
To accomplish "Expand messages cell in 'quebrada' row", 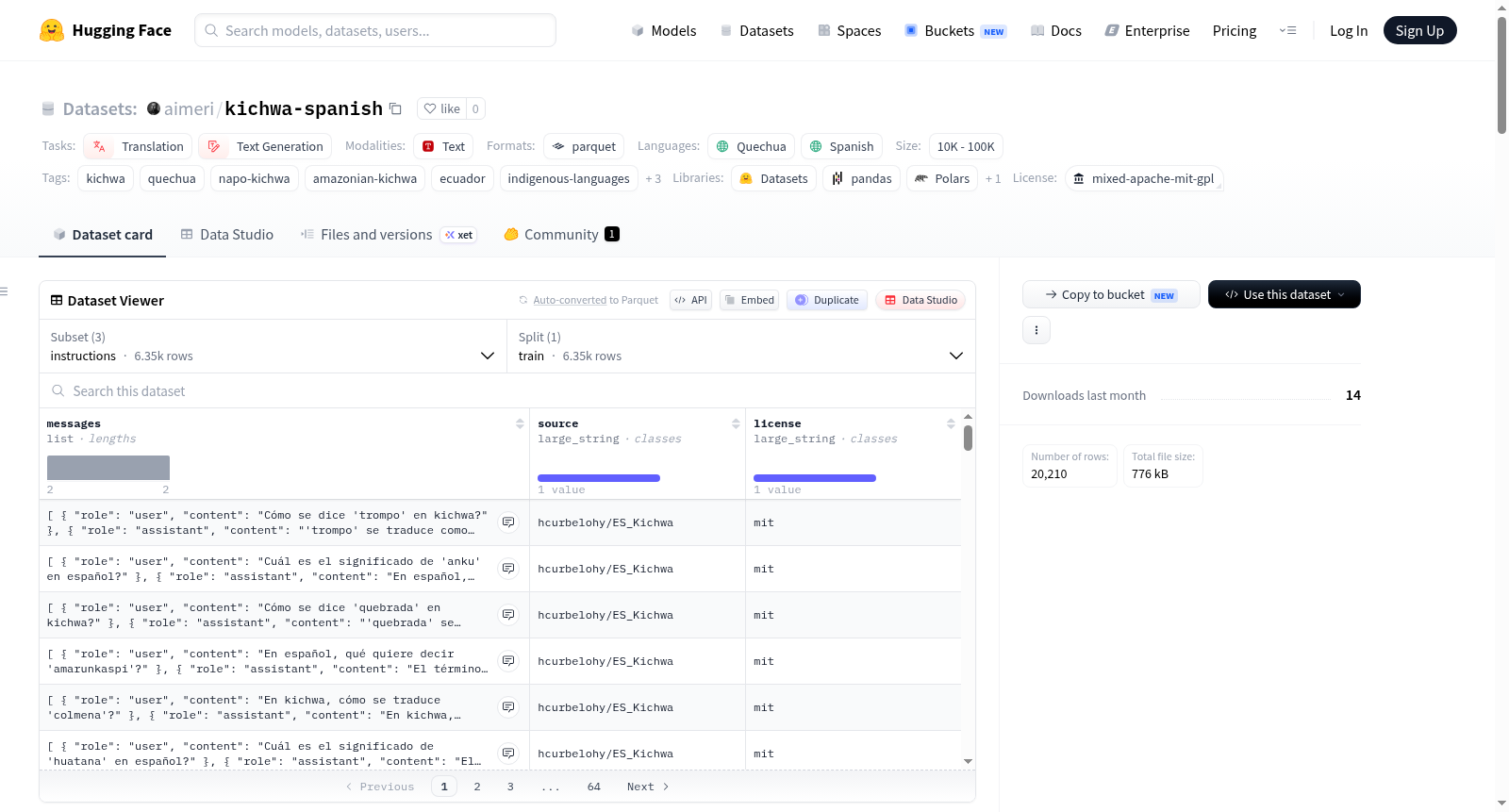I will [508, 615].
